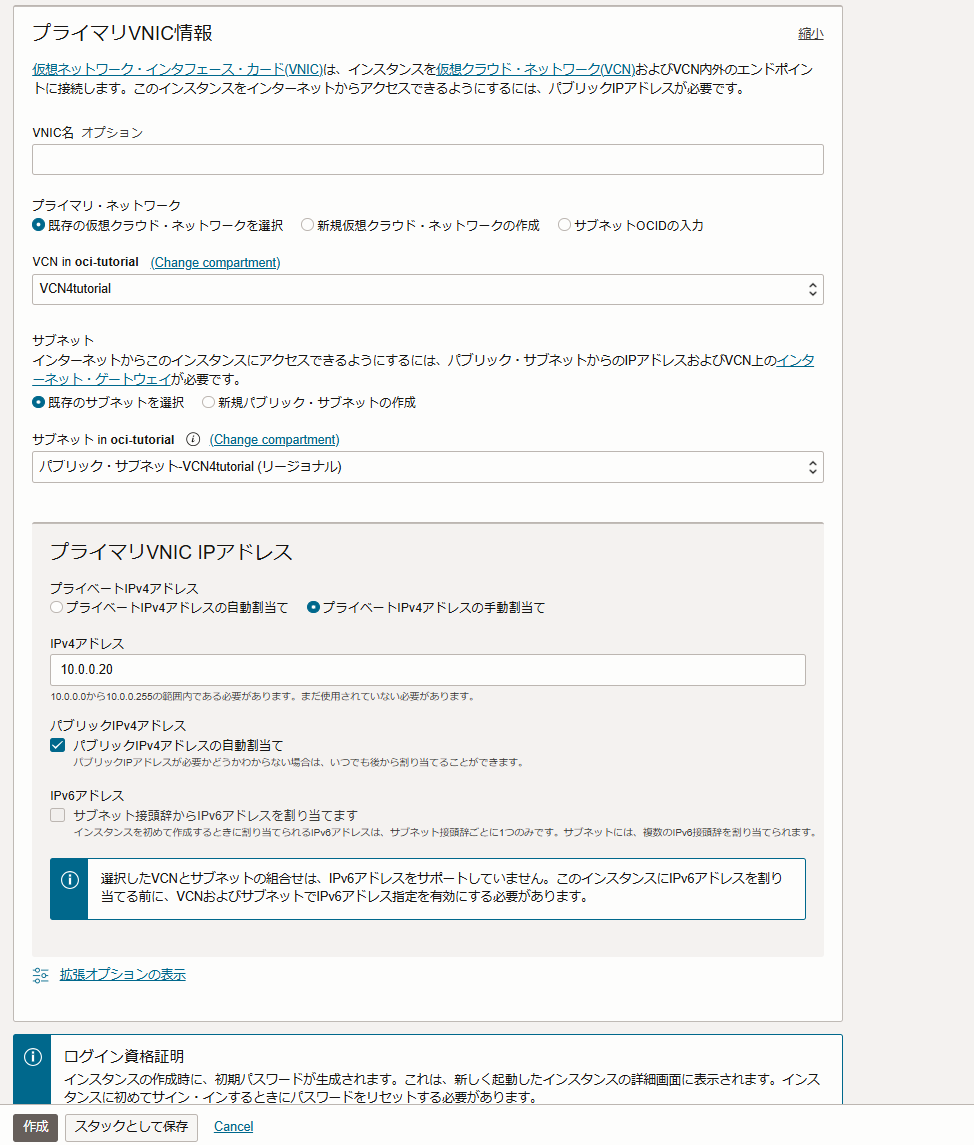974x1145 pixels.
Task: Click the IPv4アドレス field showing 10.0.0.20
Action: 428,670
